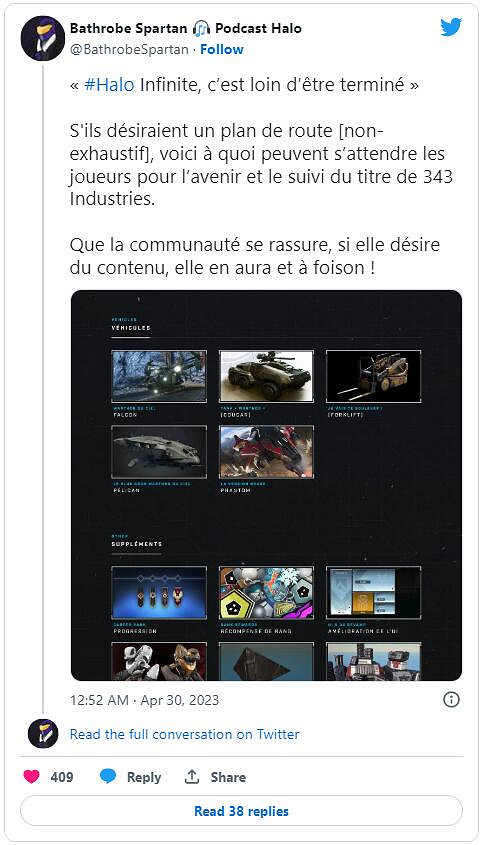
Task: Click small avatar beside full conversation link
Action: point(43,733)
